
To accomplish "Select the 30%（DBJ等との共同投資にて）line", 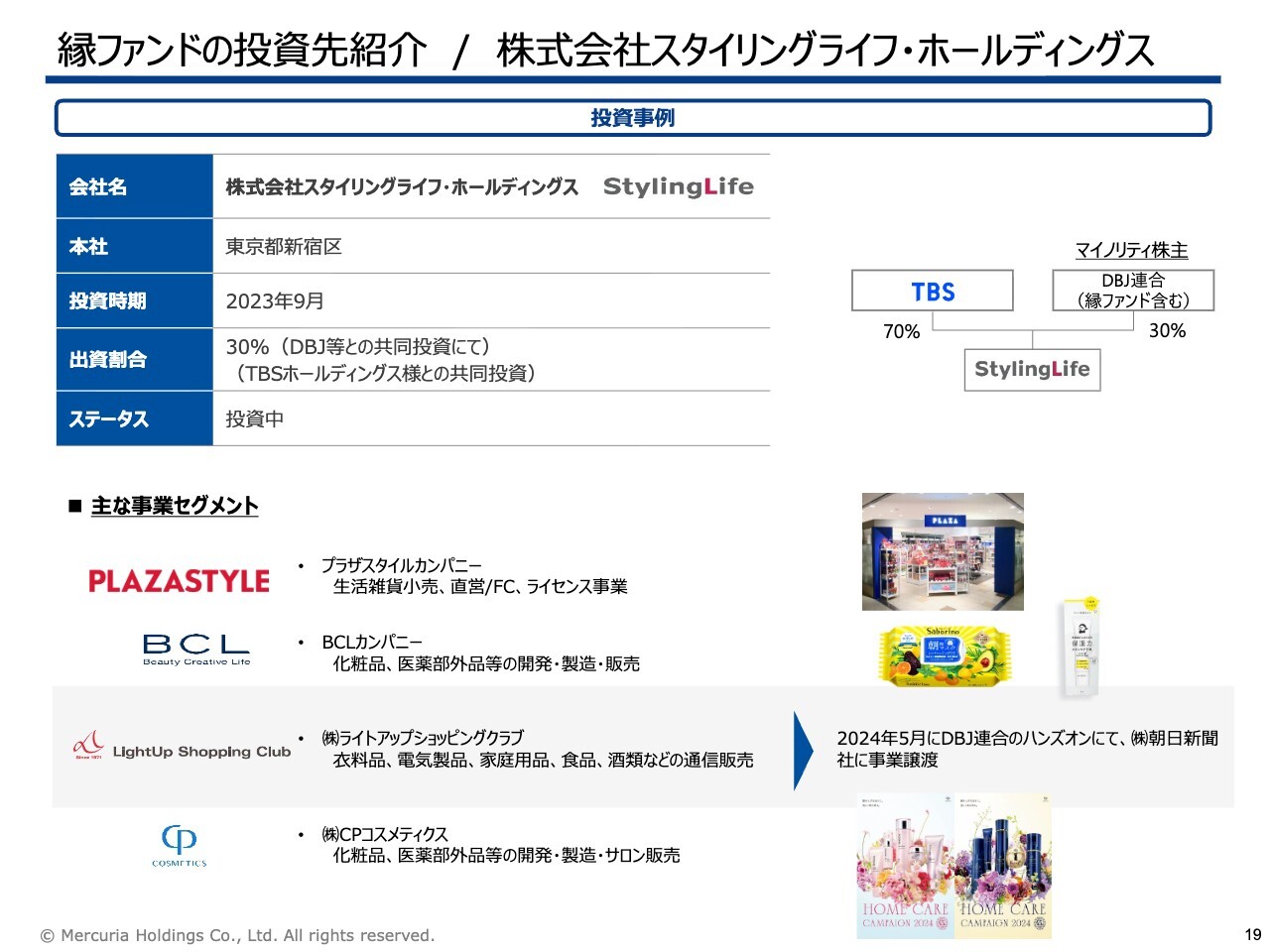I will (358, 347).
